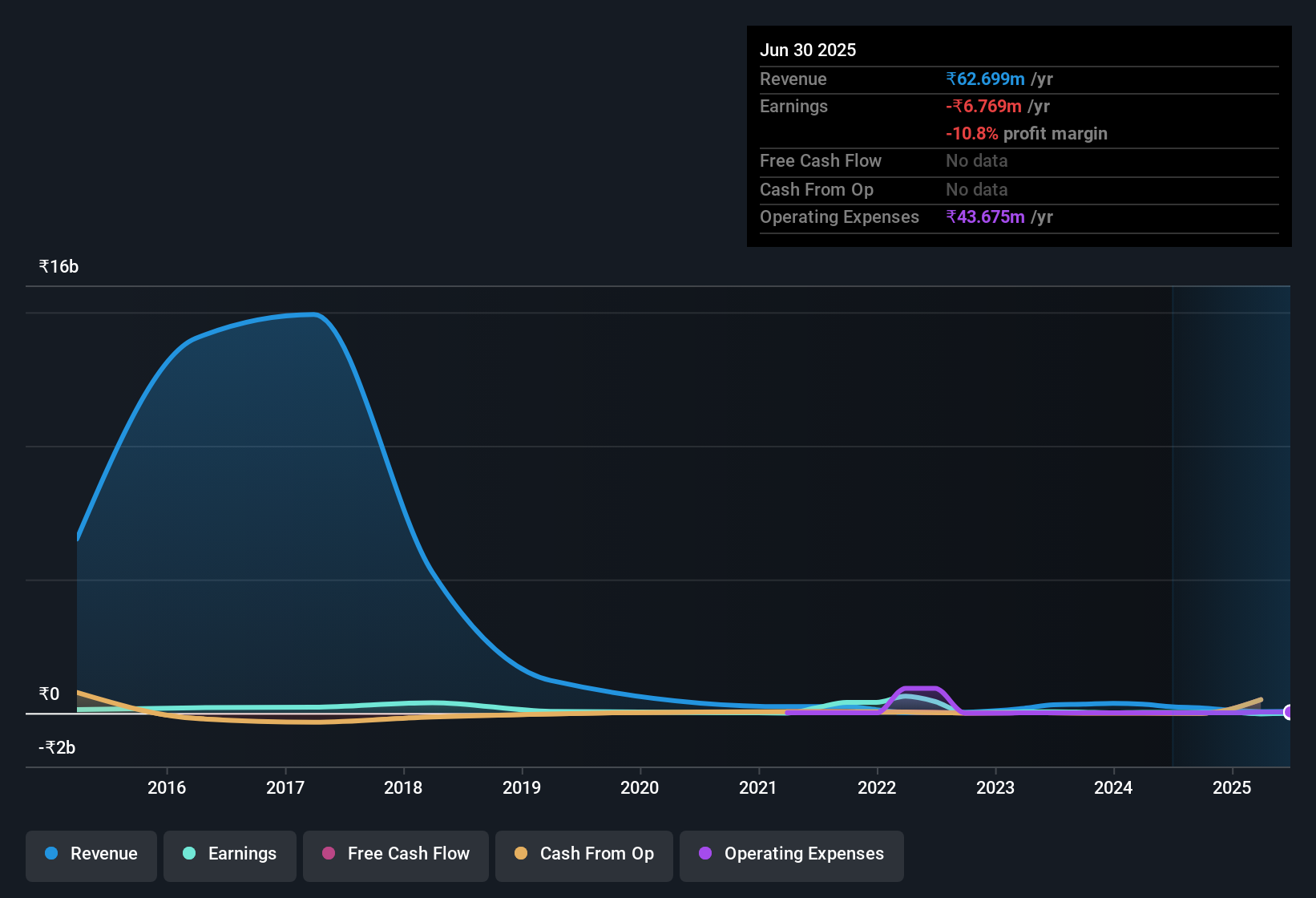The image size is (1316, 898).
Task: Click the 2024 x-axis label
Action: [1113, 787]
